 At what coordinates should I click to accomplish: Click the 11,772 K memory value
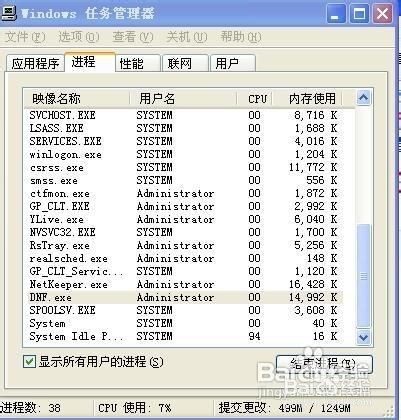(313, 167)
